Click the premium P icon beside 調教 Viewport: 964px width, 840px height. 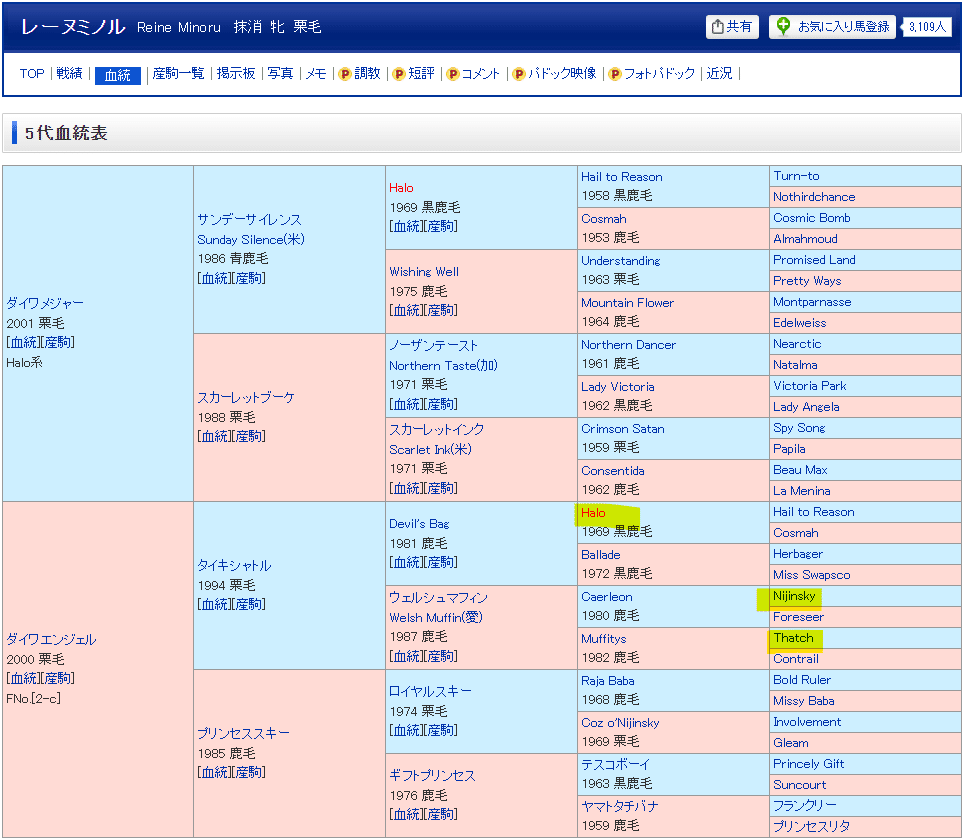345,74
